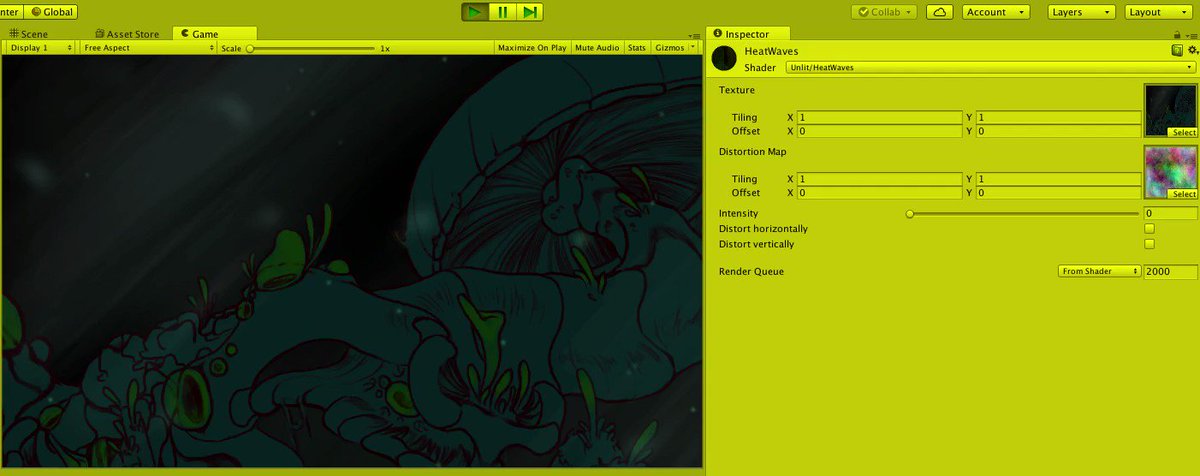Click the Intensity label
Screen dimensions: 1200x476
739,213
